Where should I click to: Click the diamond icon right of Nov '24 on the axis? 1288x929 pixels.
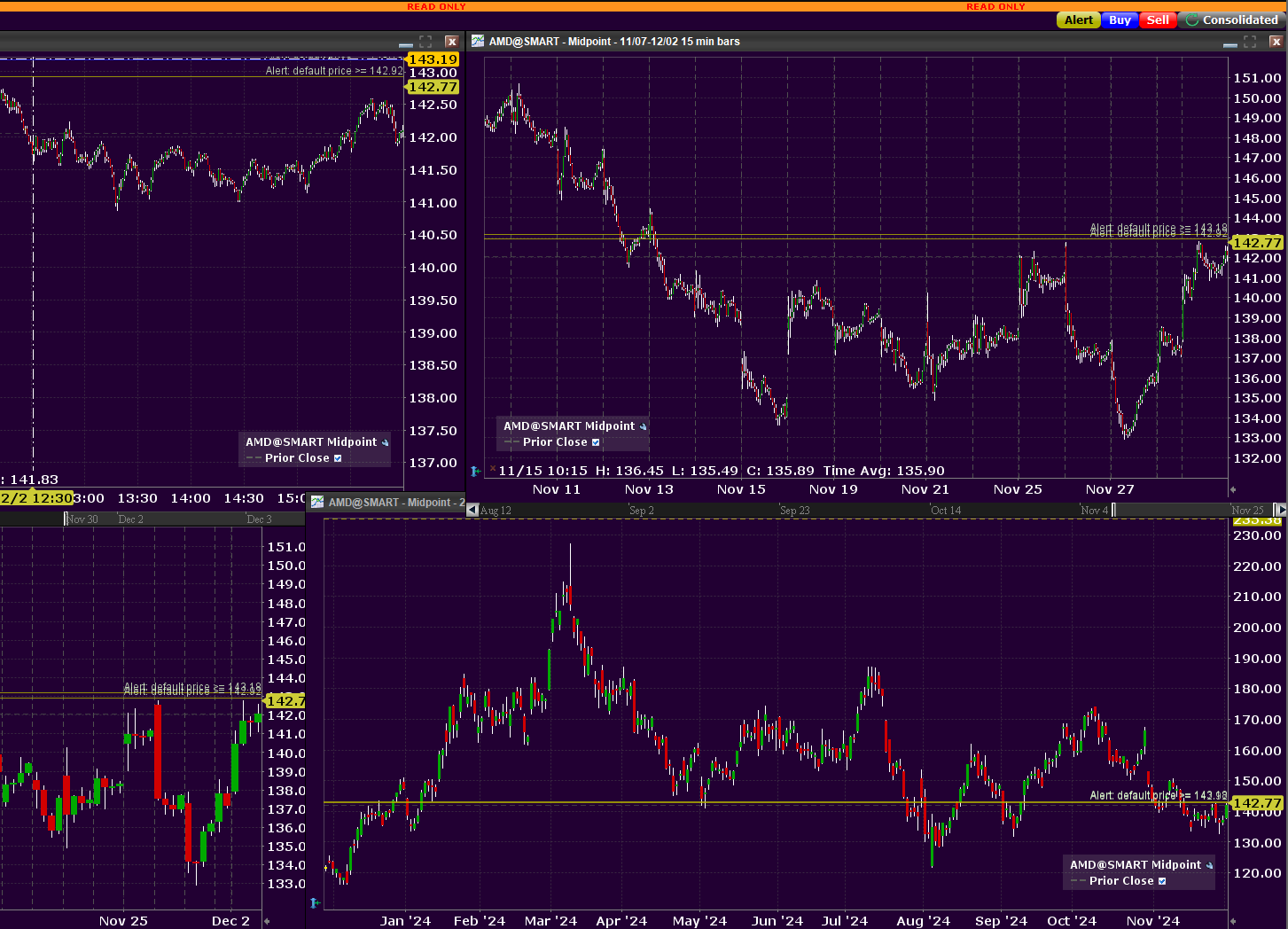pyautogui.click(x=1232, y=921)
